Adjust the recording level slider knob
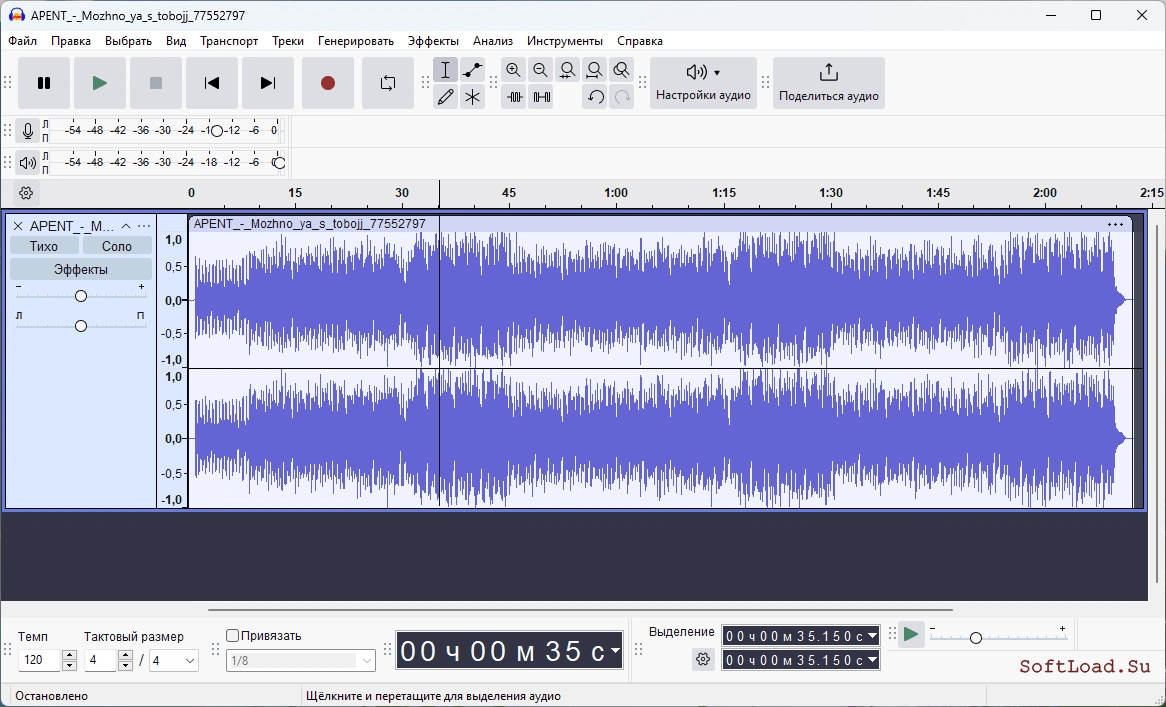 (216, 131)
